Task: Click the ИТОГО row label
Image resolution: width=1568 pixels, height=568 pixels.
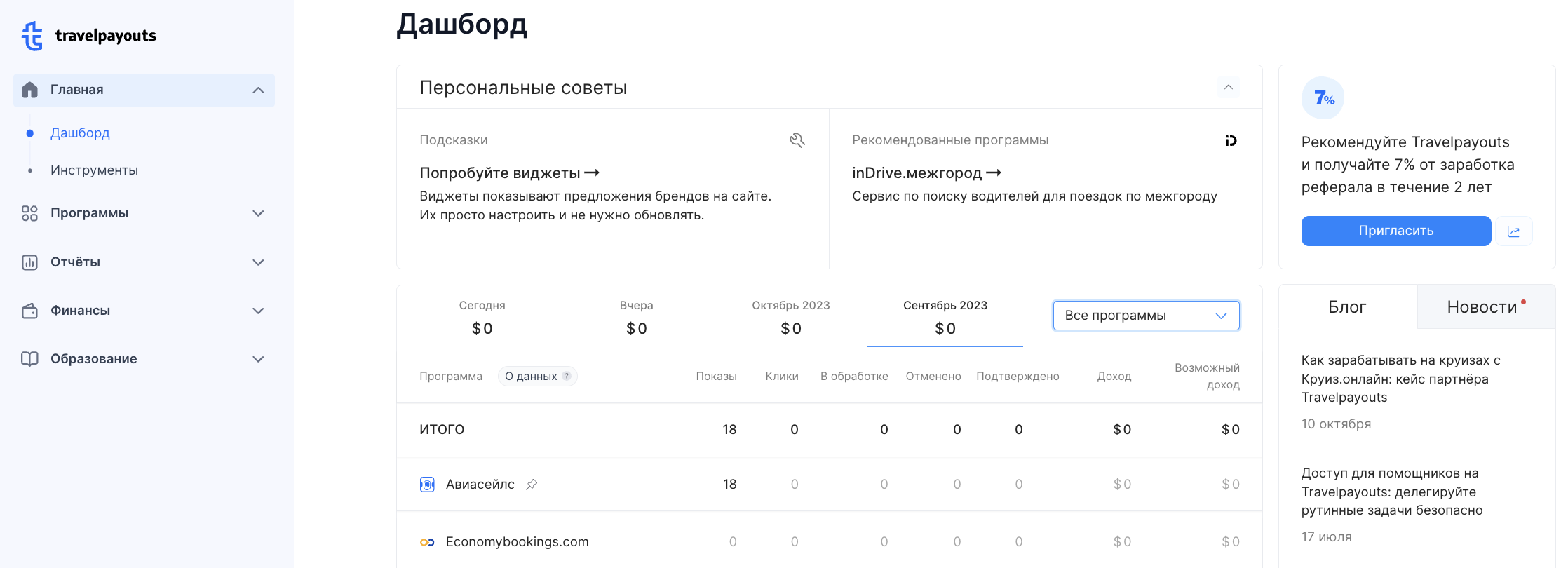Action: tap(442, 430)
